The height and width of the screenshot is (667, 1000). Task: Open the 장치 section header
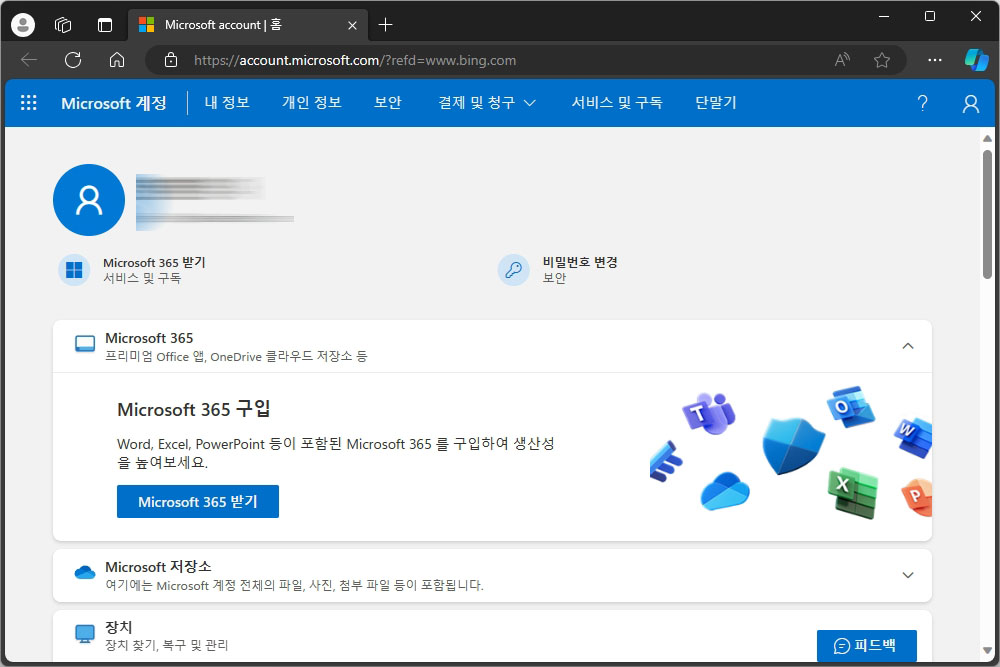point(492,636)
